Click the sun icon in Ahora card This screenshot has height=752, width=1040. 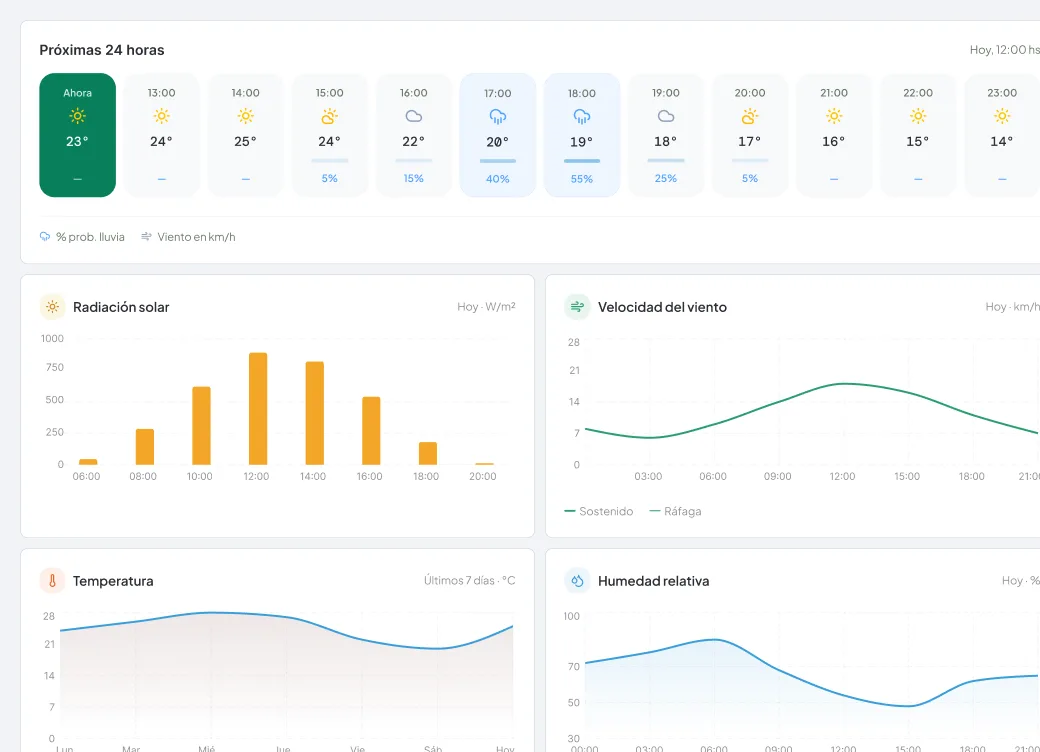78,116
